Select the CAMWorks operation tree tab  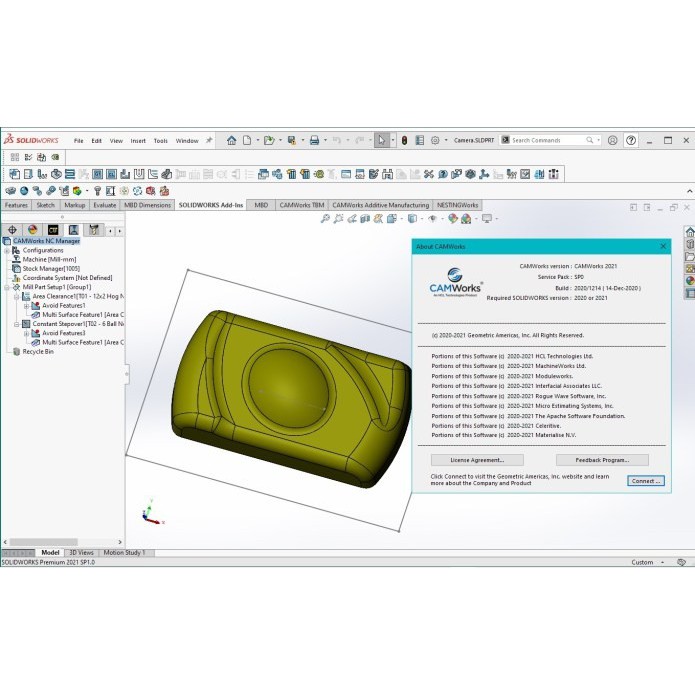click(73, 230)
